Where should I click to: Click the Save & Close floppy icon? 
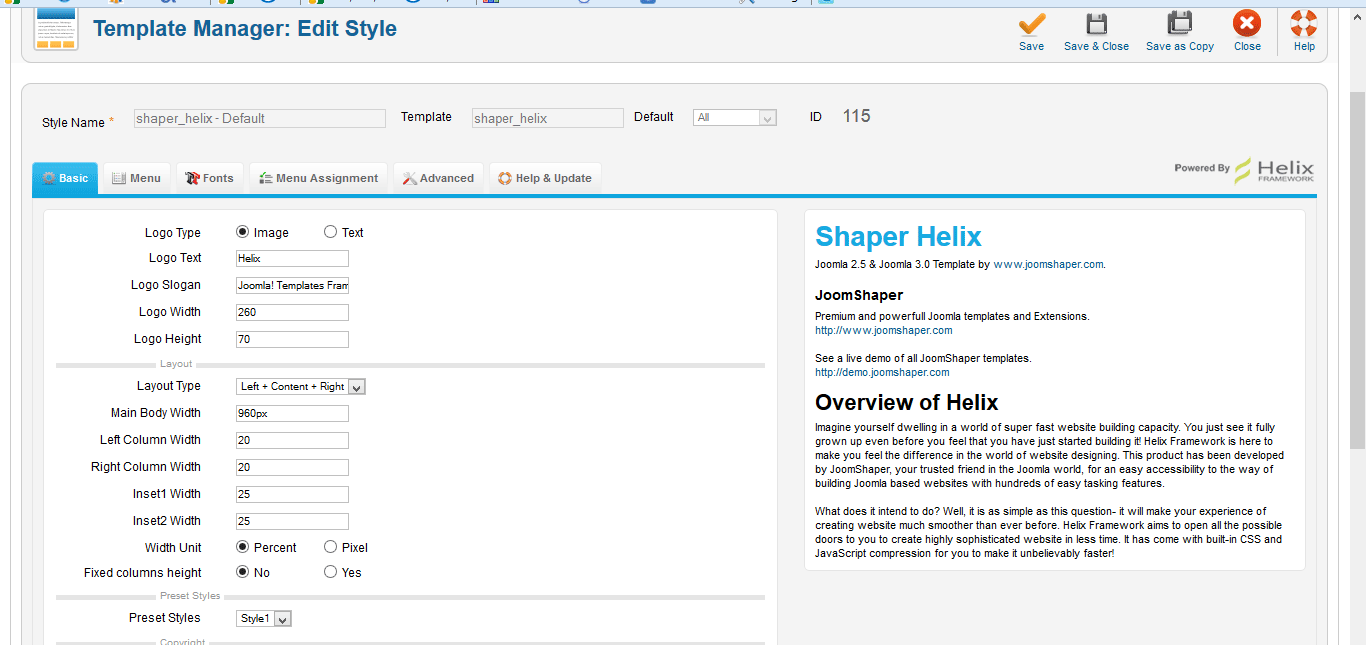(1096, 24)
